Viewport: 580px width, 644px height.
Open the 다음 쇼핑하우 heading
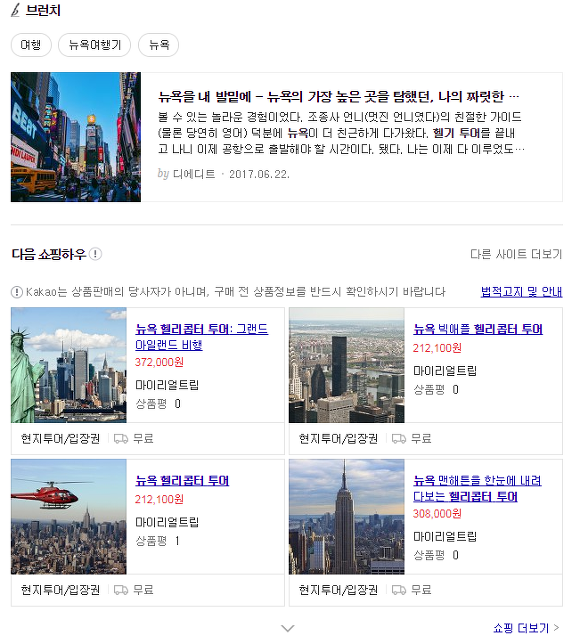48,254
